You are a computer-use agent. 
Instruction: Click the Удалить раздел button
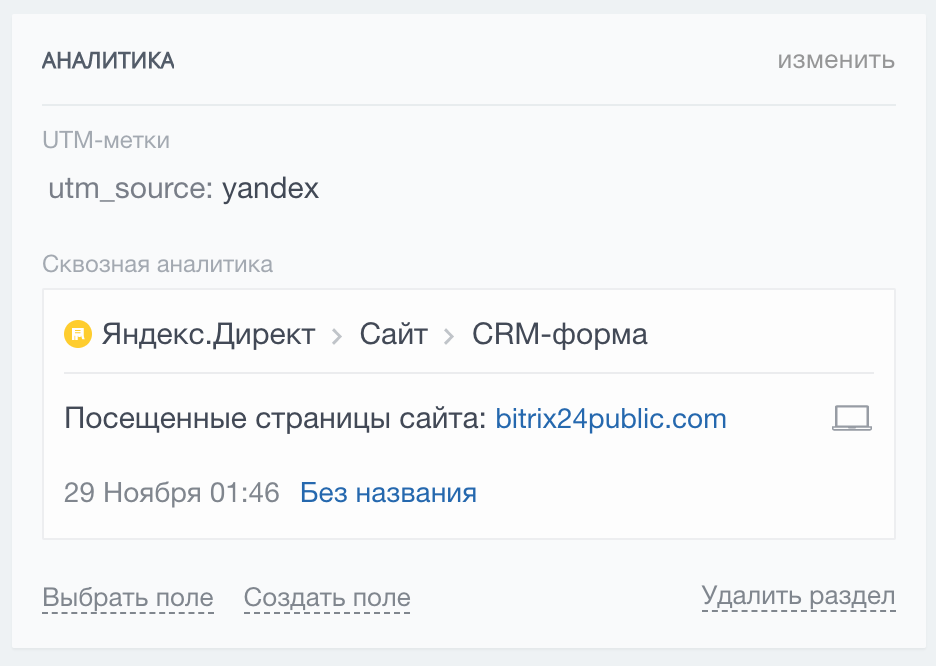click(799, 596)
